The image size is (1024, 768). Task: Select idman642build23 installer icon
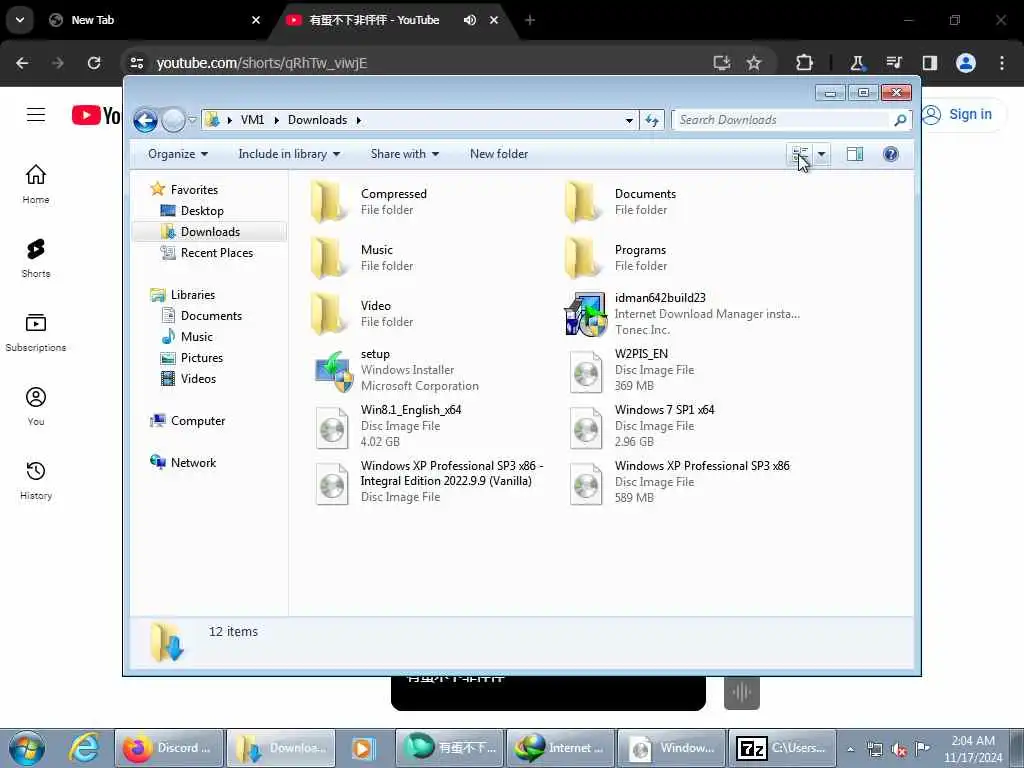coord(585,314)
